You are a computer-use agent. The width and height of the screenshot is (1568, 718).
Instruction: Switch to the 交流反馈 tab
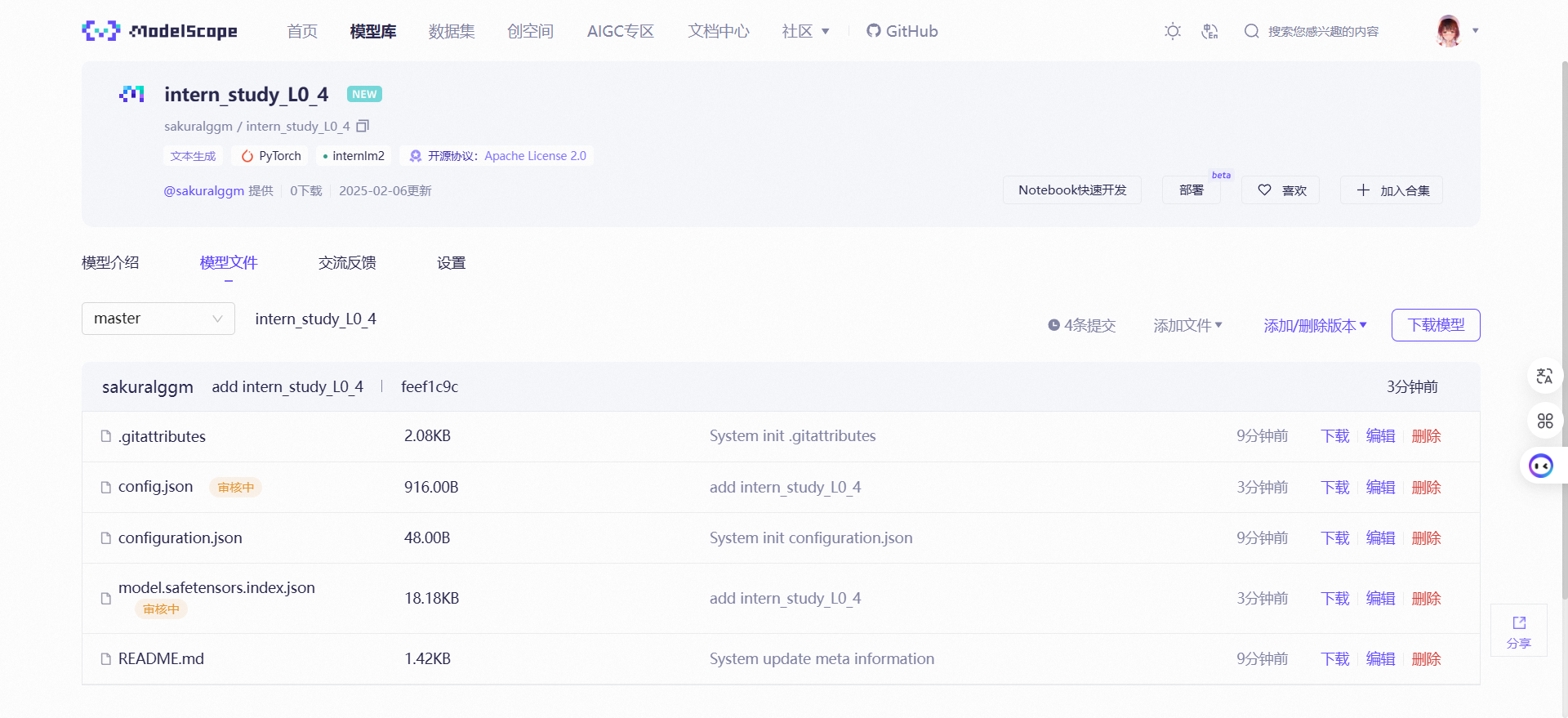click(347, 262)
